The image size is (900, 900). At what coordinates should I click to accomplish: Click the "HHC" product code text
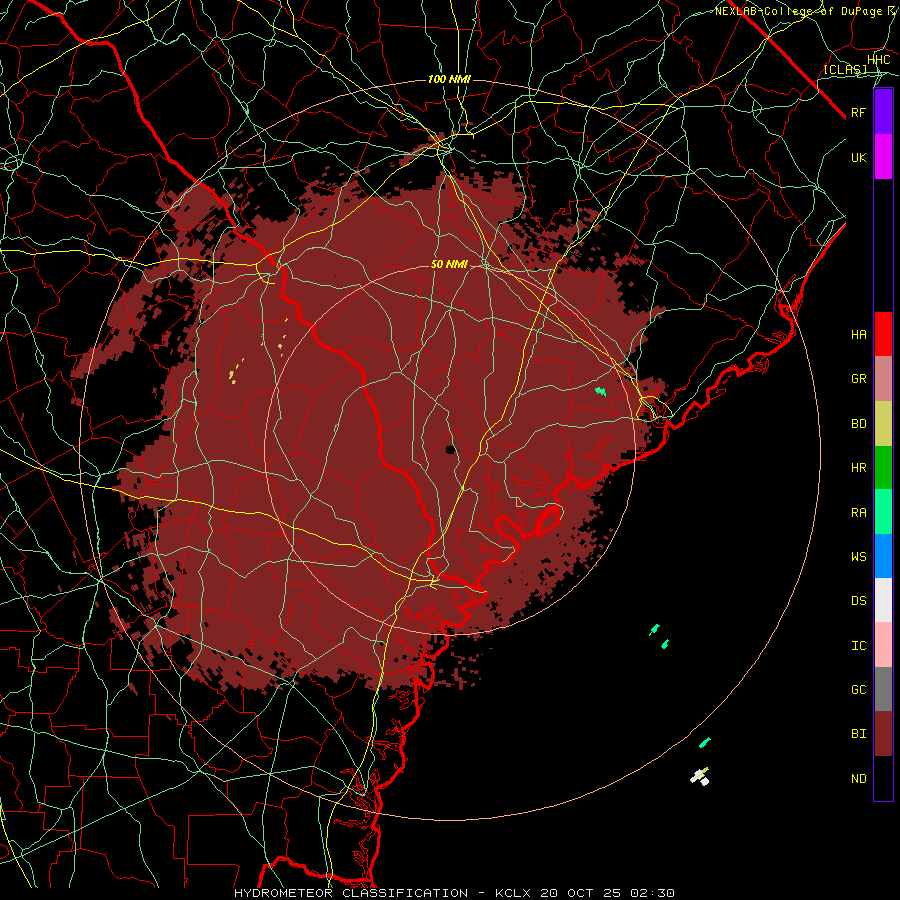(879, 60)
